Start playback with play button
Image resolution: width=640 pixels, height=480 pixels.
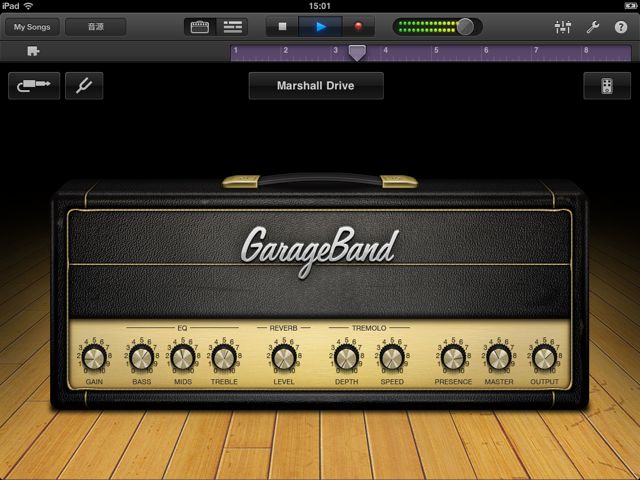[x=320, y=27]
